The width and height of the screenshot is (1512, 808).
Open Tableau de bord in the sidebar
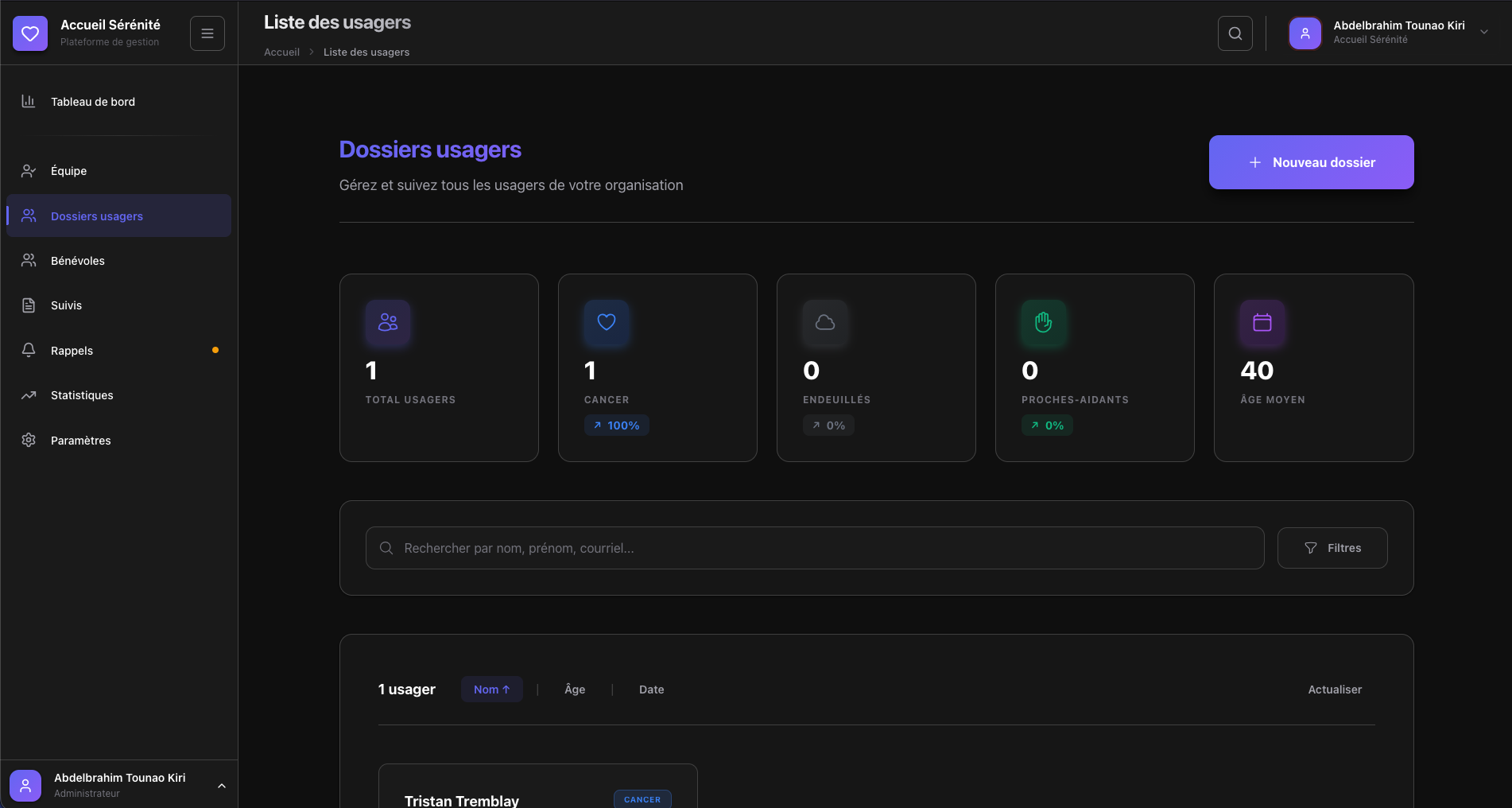pos(93,102)
